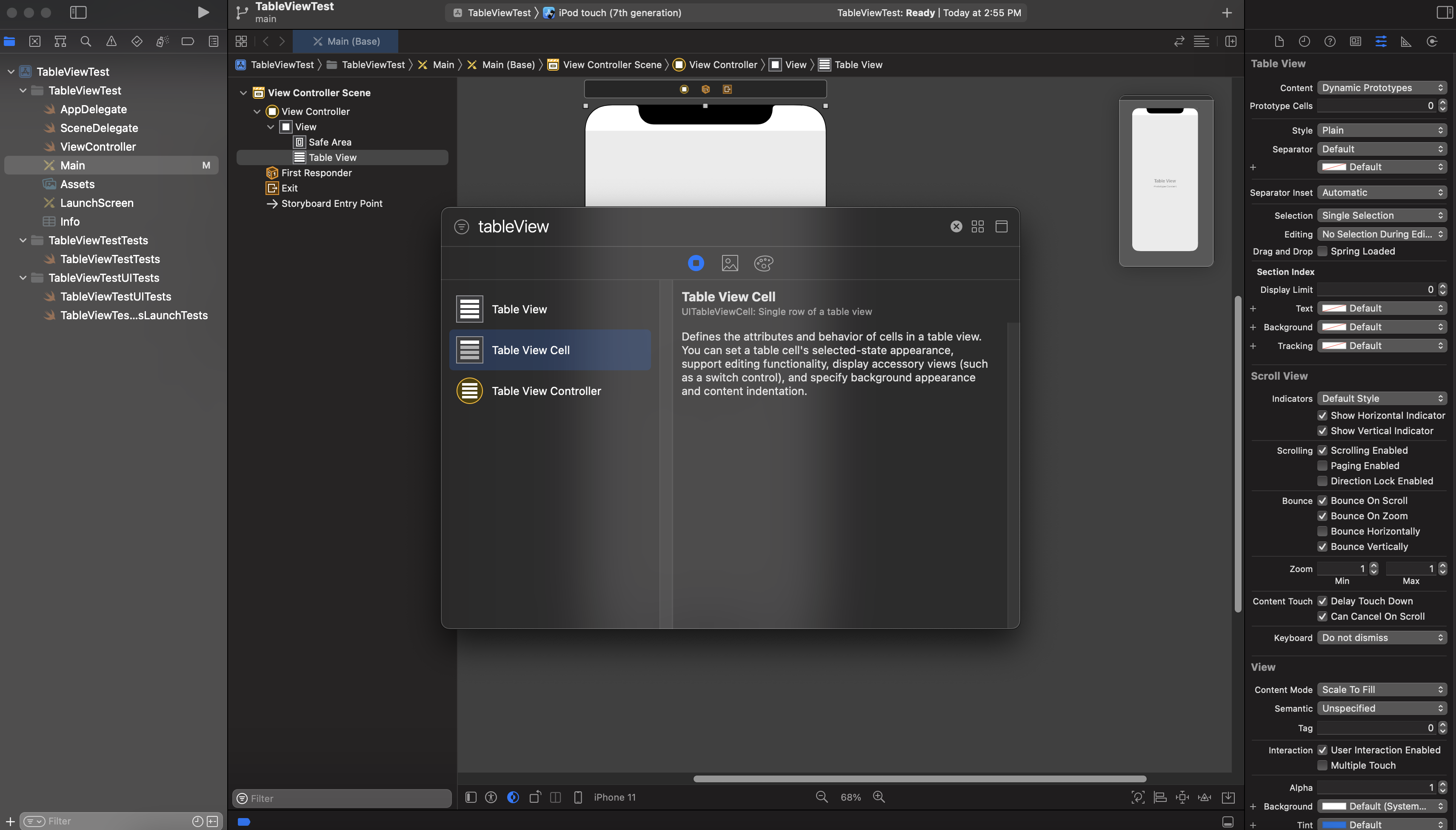Open the color palette library tab
This screenshot has width=1456, height=830.
(x=763, y=263)
